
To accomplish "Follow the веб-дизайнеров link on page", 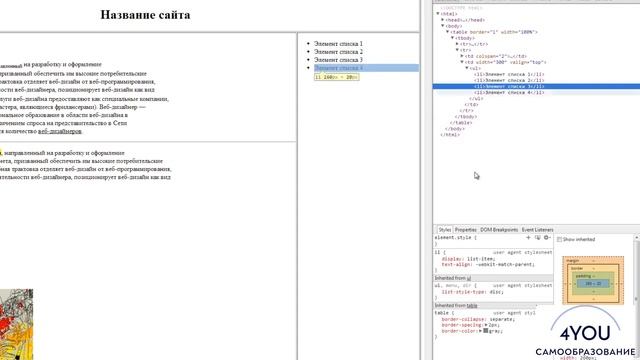I will [x=60, y=131].
